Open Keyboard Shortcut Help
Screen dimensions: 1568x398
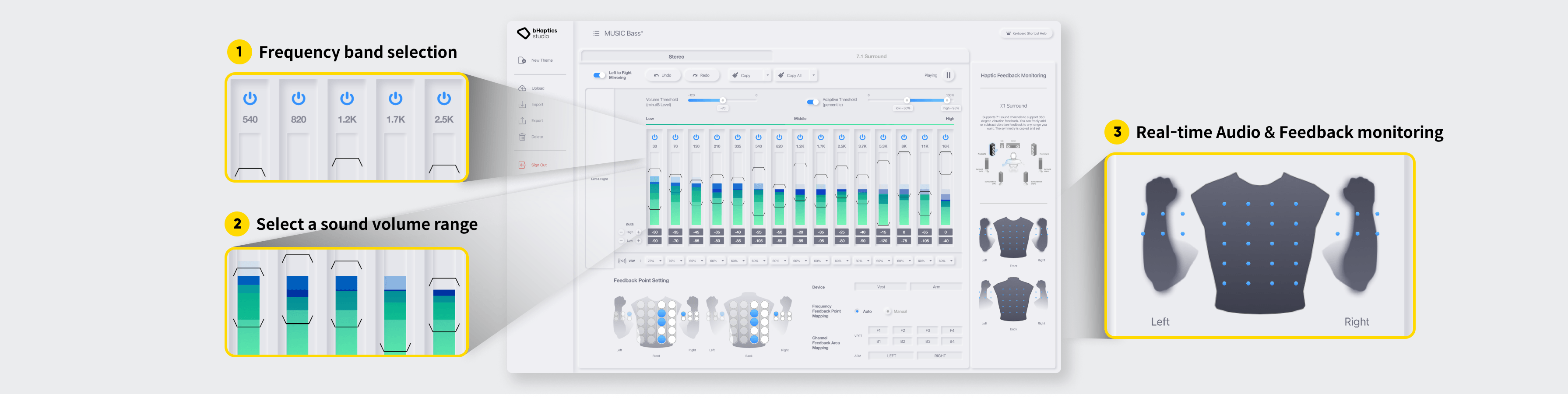[1026, 33]
